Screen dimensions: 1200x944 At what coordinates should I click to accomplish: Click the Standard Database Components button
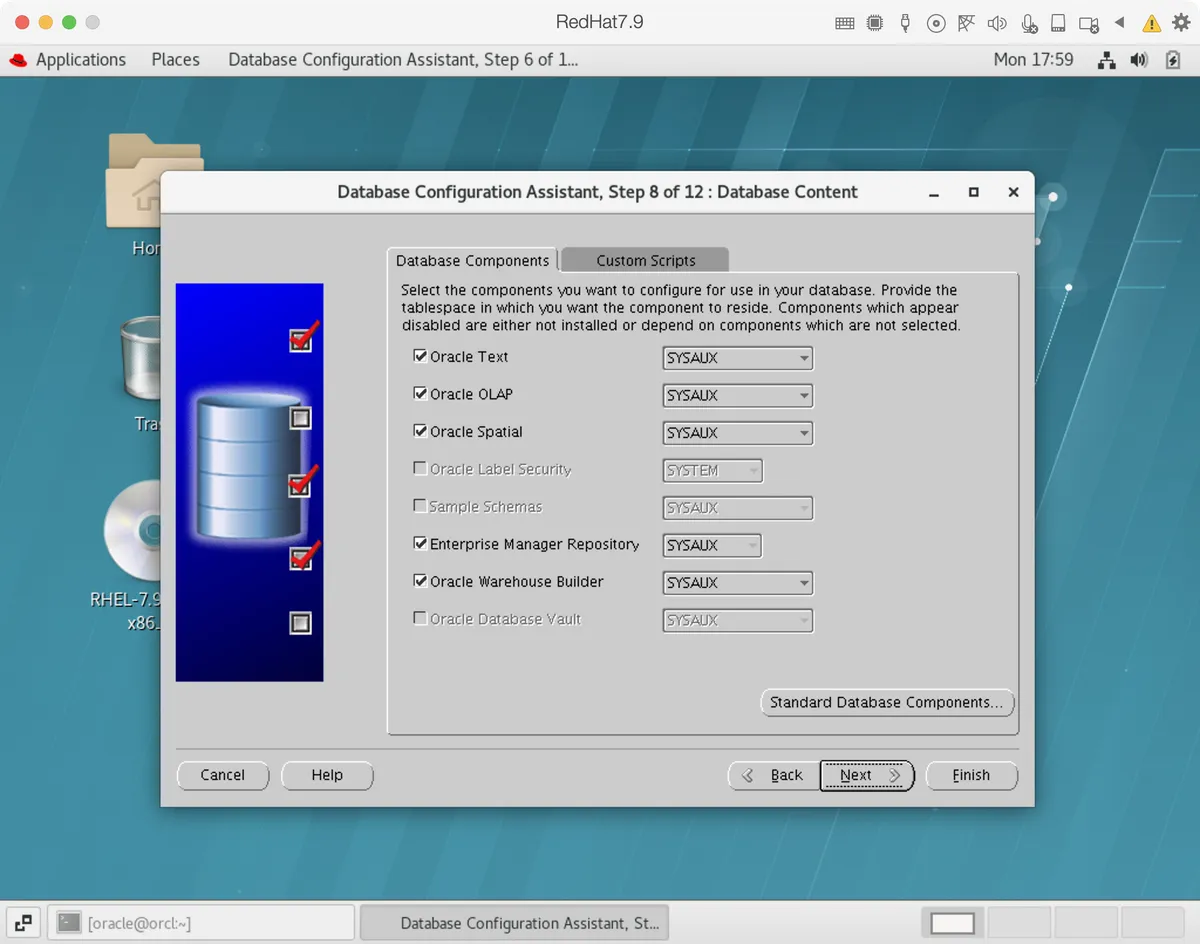[886, 702]
